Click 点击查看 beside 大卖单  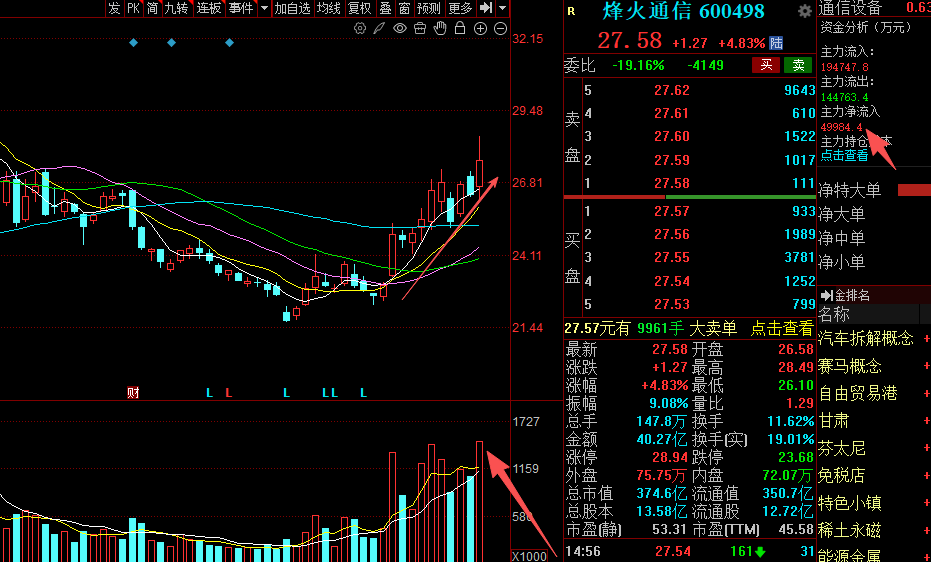[x=781, y=328]
